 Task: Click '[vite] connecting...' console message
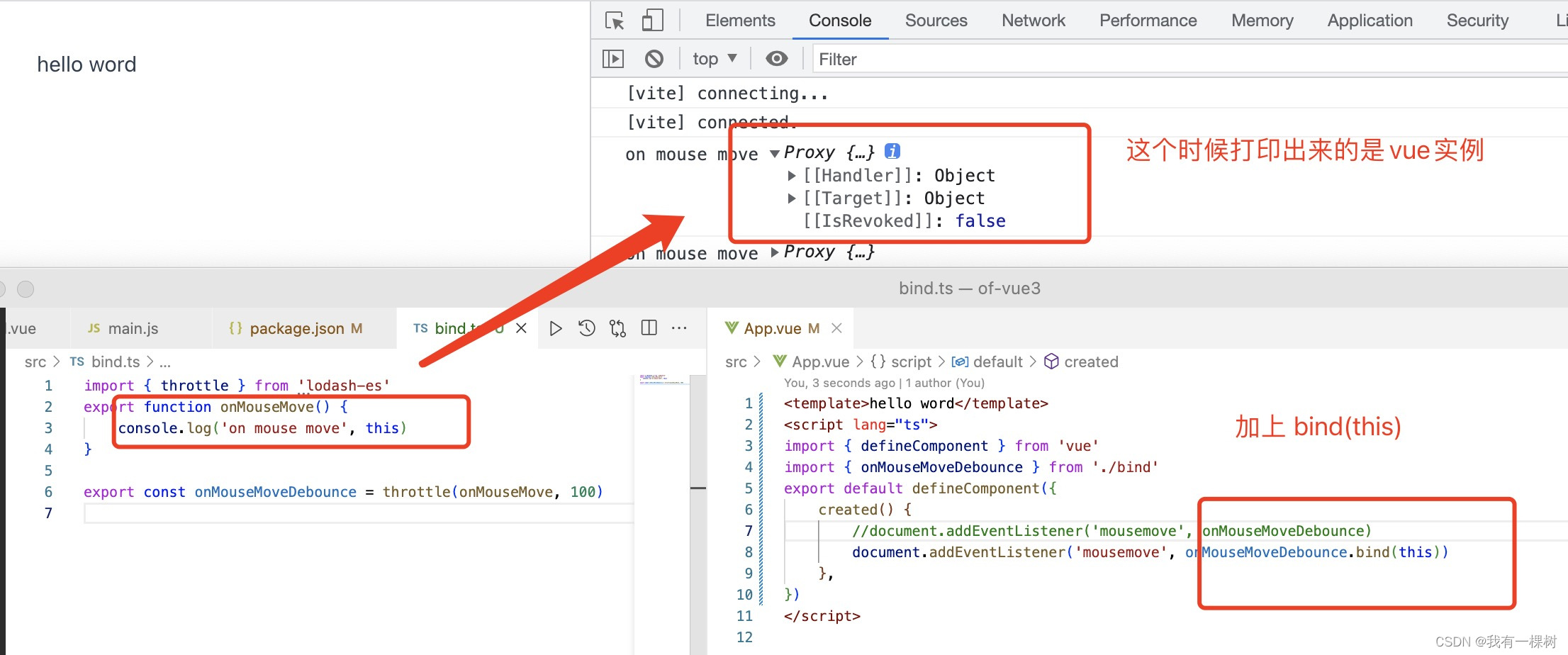click(727, 94)
